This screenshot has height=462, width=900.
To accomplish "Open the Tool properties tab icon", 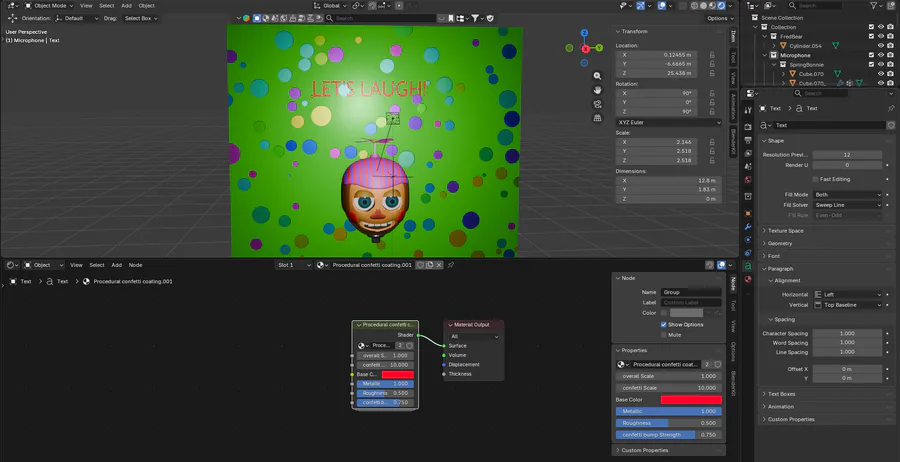I will pos(748,110).
